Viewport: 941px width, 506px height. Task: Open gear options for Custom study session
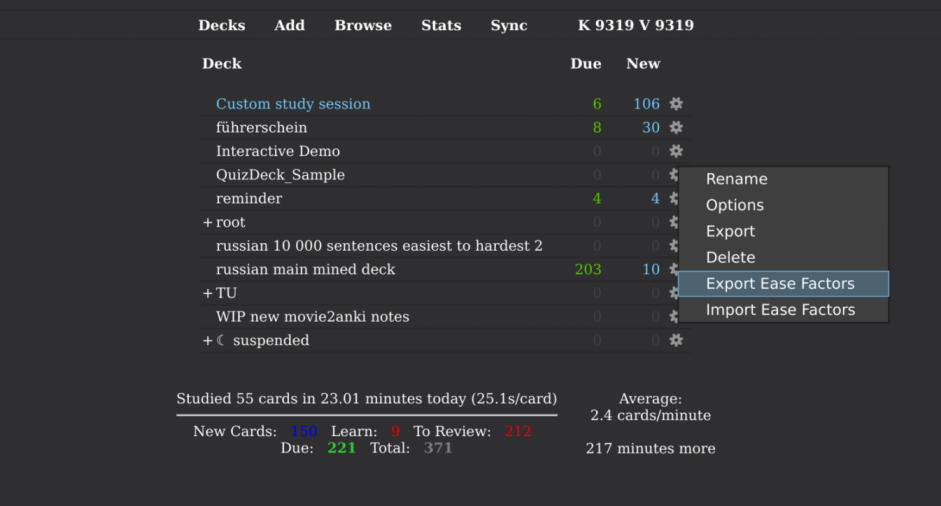coord(676,104)
